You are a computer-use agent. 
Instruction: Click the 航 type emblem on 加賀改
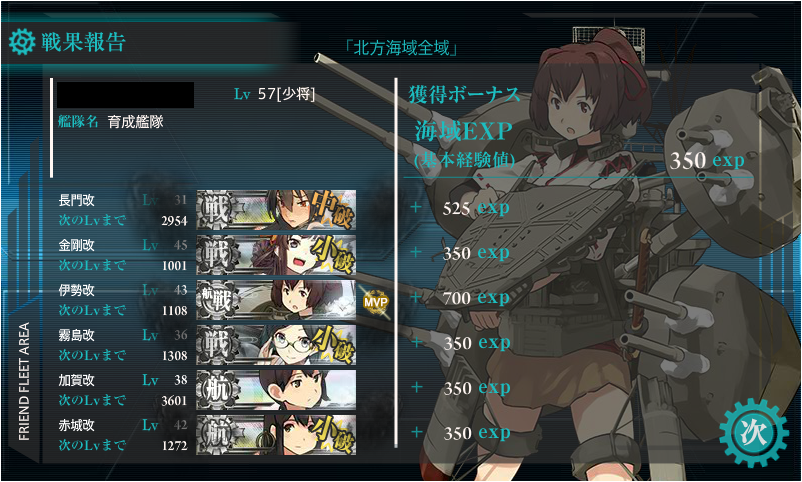[x=218, y=390]
